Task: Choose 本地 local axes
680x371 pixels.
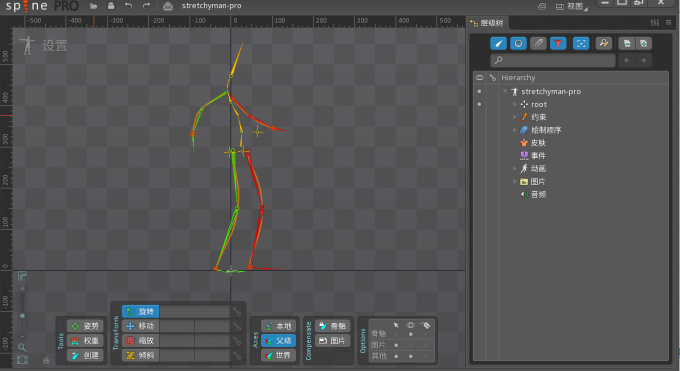Action: pos(278,326)
